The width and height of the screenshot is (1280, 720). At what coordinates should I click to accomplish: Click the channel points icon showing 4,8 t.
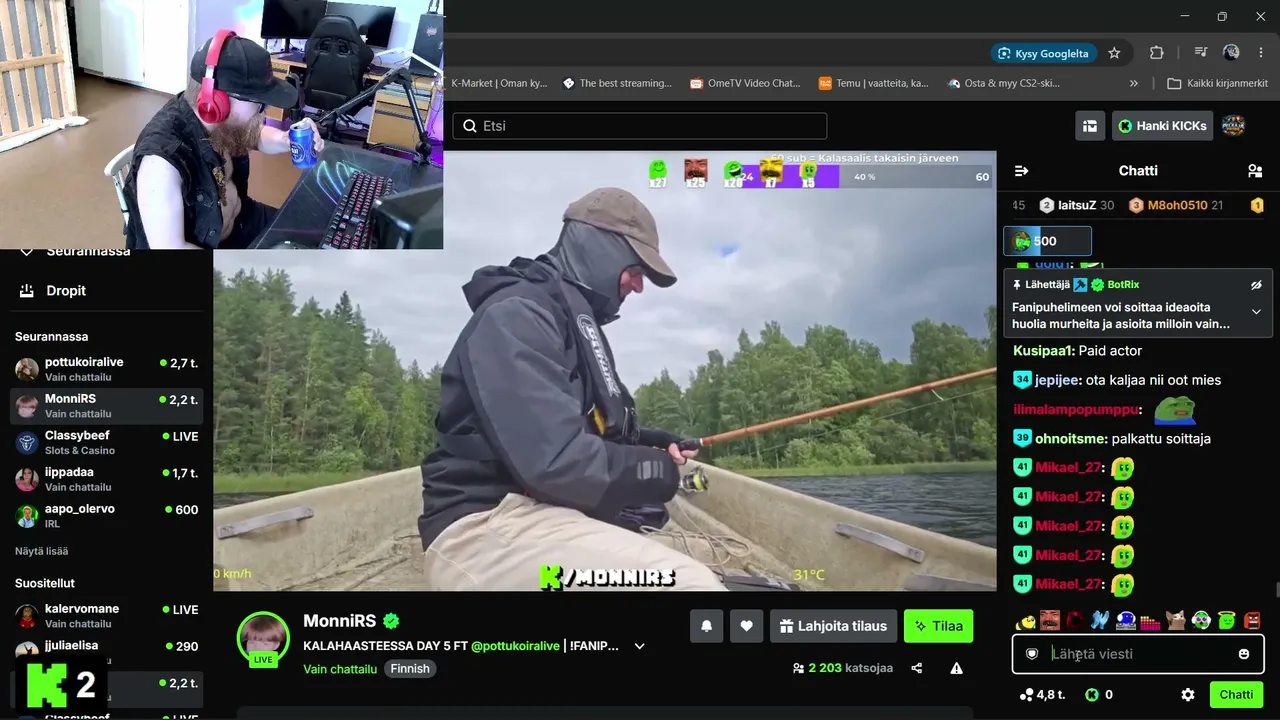1026,695
